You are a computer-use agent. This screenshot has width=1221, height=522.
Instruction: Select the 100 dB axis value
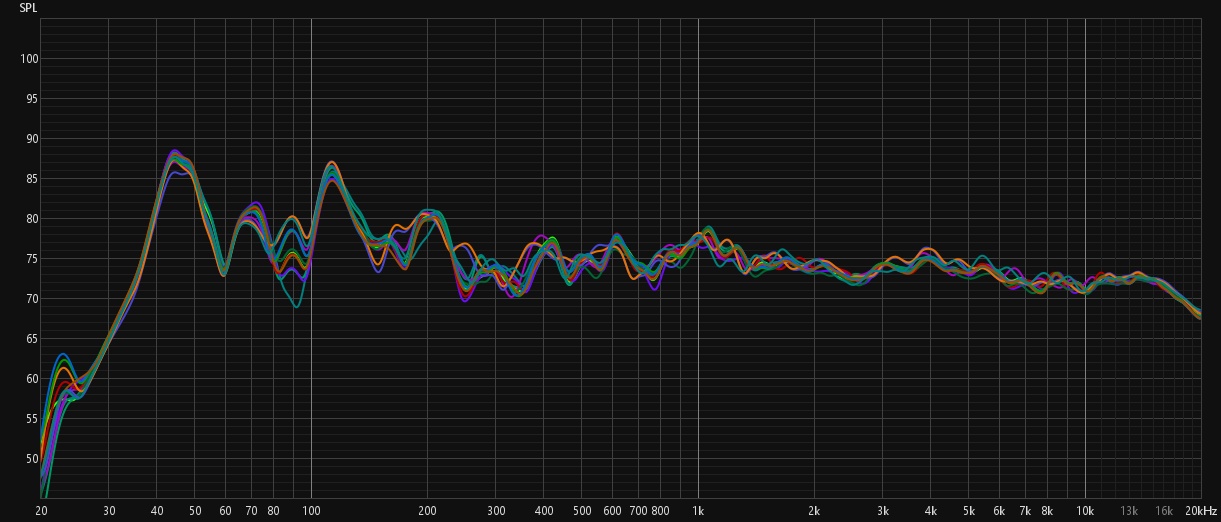click(29, 59)
